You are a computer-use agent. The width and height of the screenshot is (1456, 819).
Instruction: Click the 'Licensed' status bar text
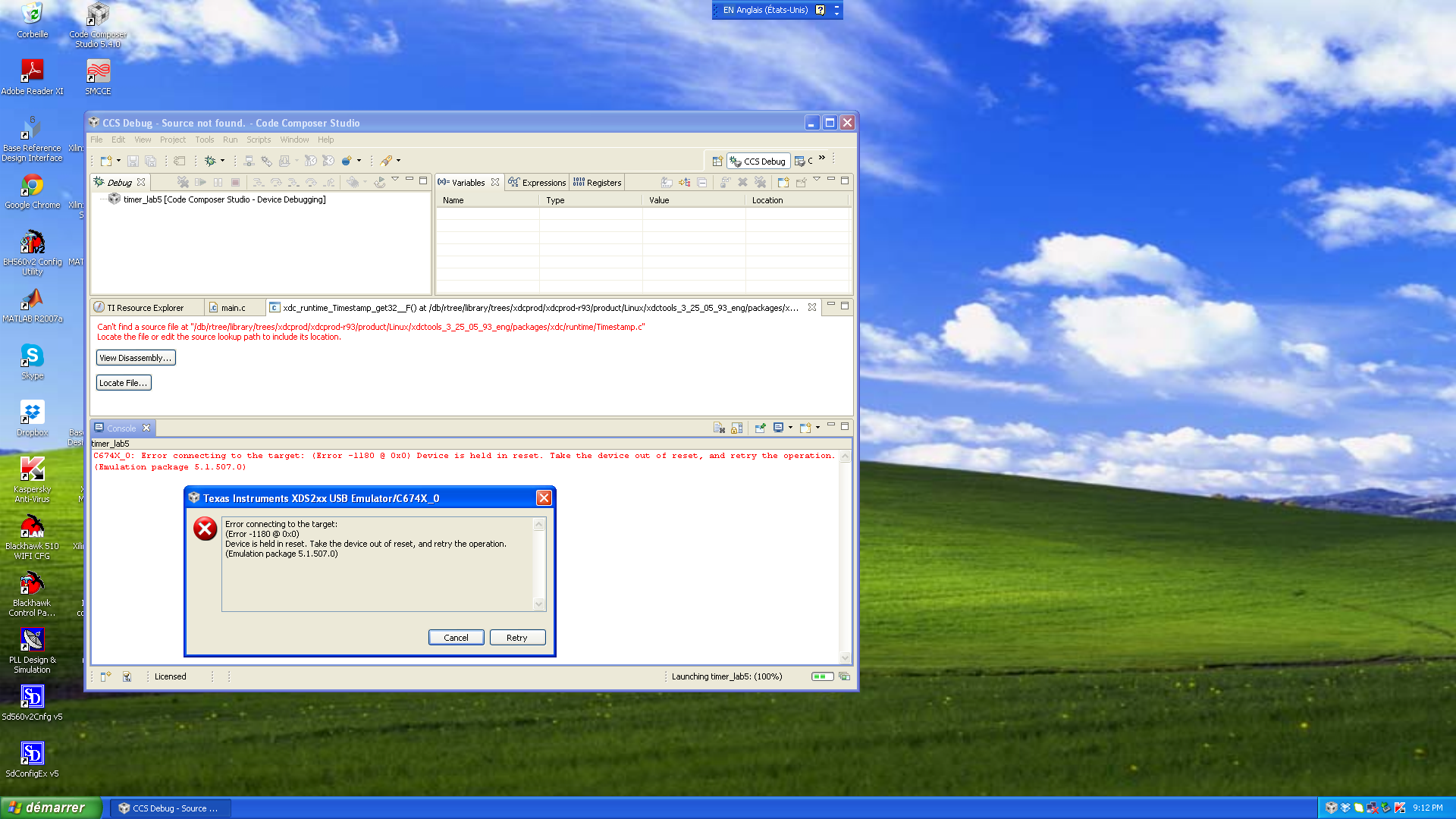coord(170,676)
